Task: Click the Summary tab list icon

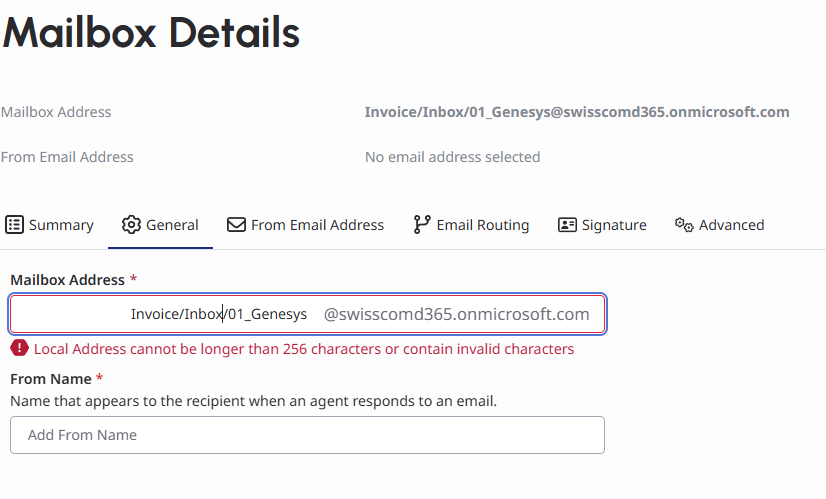Action: pos(15,225)
